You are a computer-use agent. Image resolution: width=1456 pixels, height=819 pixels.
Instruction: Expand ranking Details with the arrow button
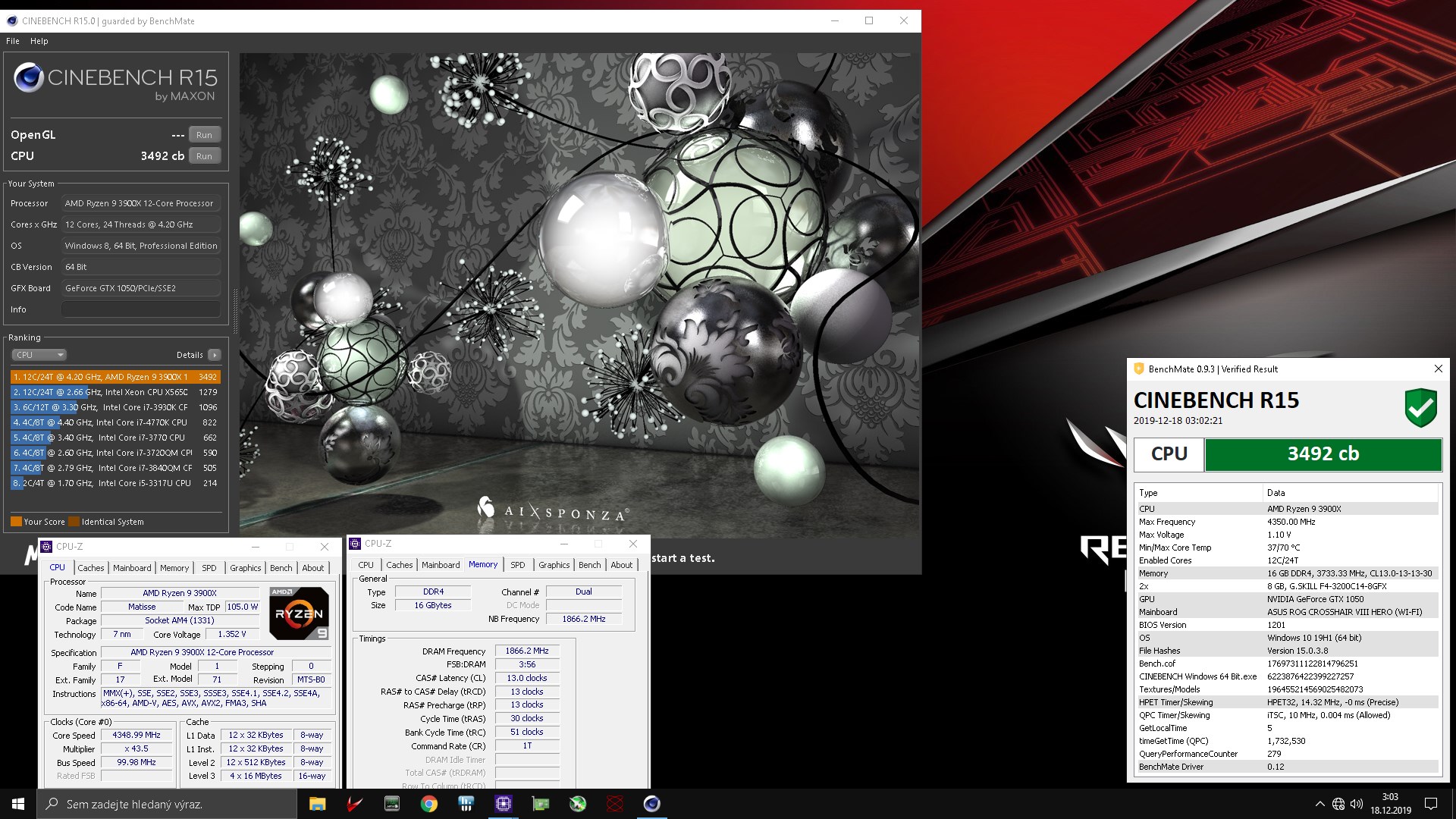[215, 355]
